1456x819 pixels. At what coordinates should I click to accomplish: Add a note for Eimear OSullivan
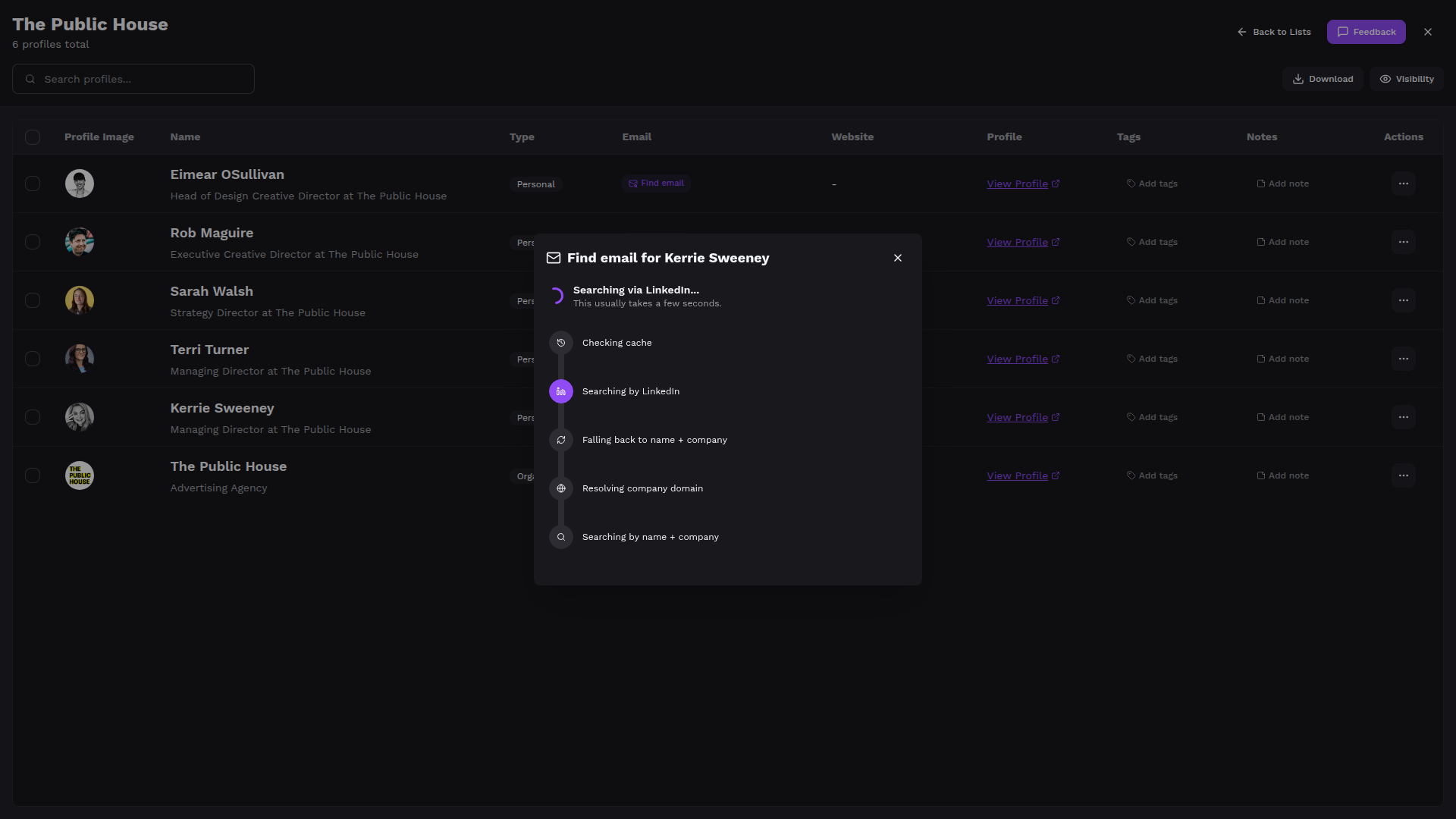(1283, 184)
